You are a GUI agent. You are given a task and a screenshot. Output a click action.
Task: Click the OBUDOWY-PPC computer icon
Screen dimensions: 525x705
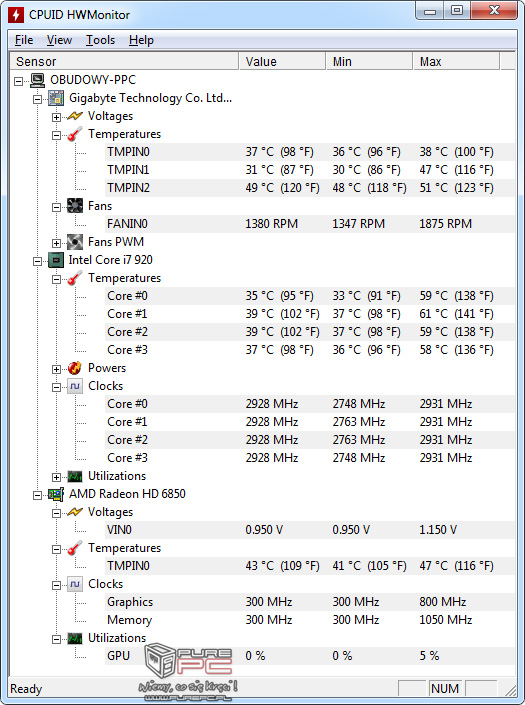click(38, 80)
